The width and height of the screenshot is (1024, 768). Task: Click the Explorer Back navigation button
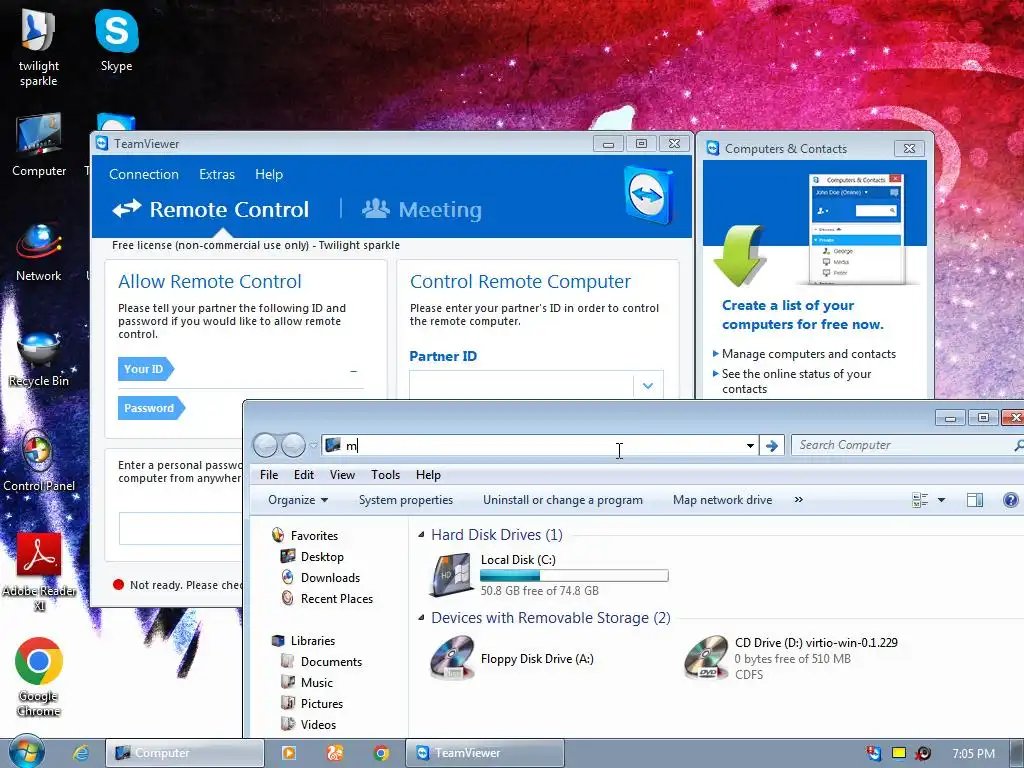pyautogui.click(x=265, y=445)
